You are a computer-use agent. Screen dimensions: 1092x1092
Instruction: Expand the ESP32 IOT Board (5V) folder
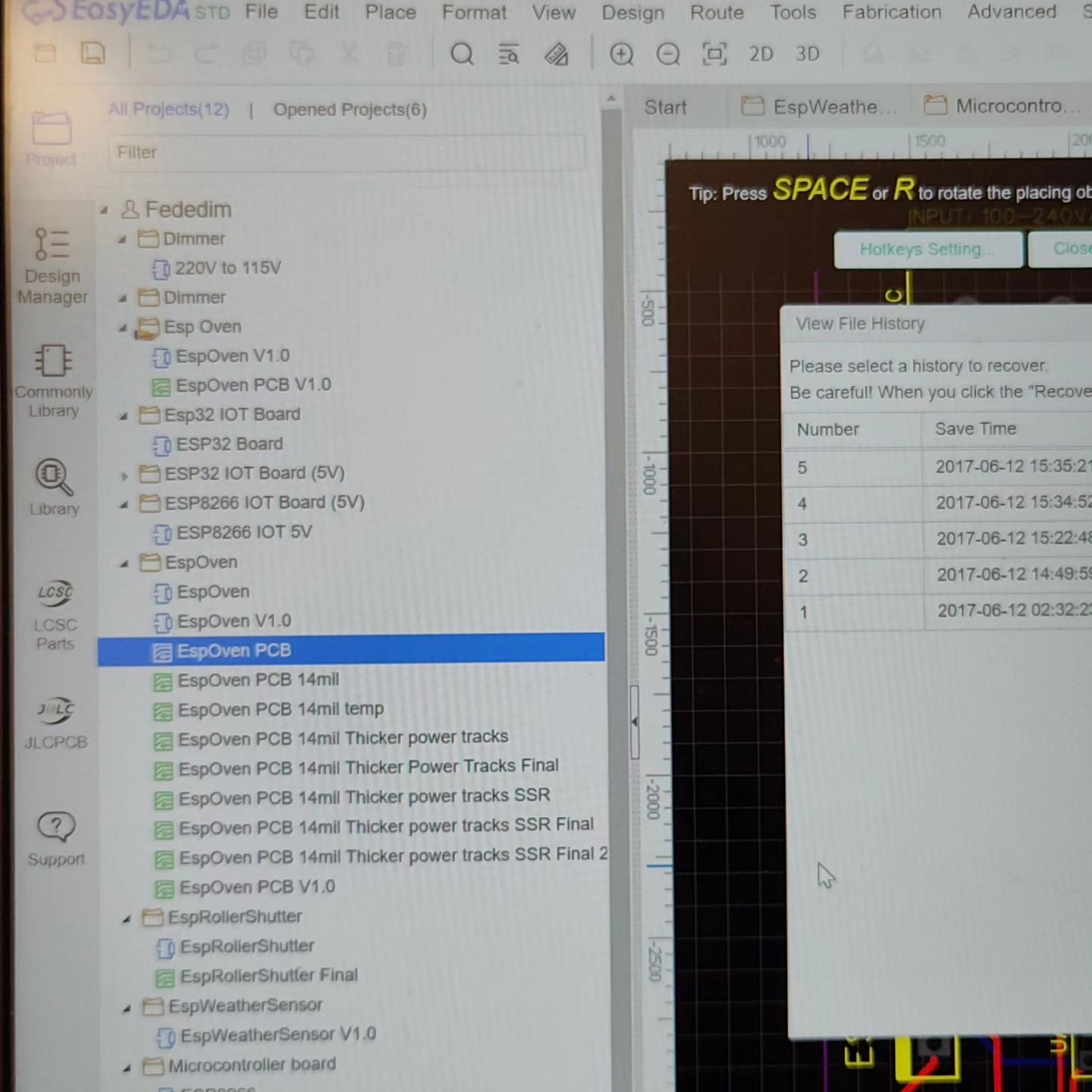(124, 476)
